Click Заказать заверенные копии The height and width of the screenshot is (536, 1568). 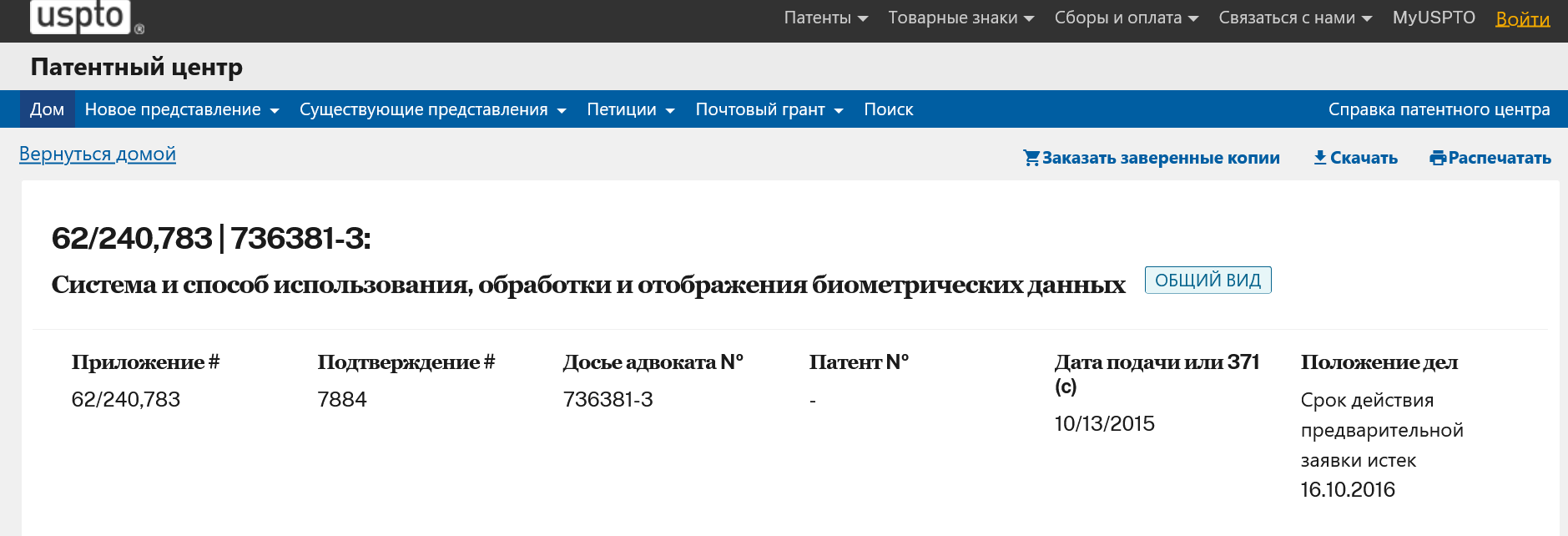1152,158
